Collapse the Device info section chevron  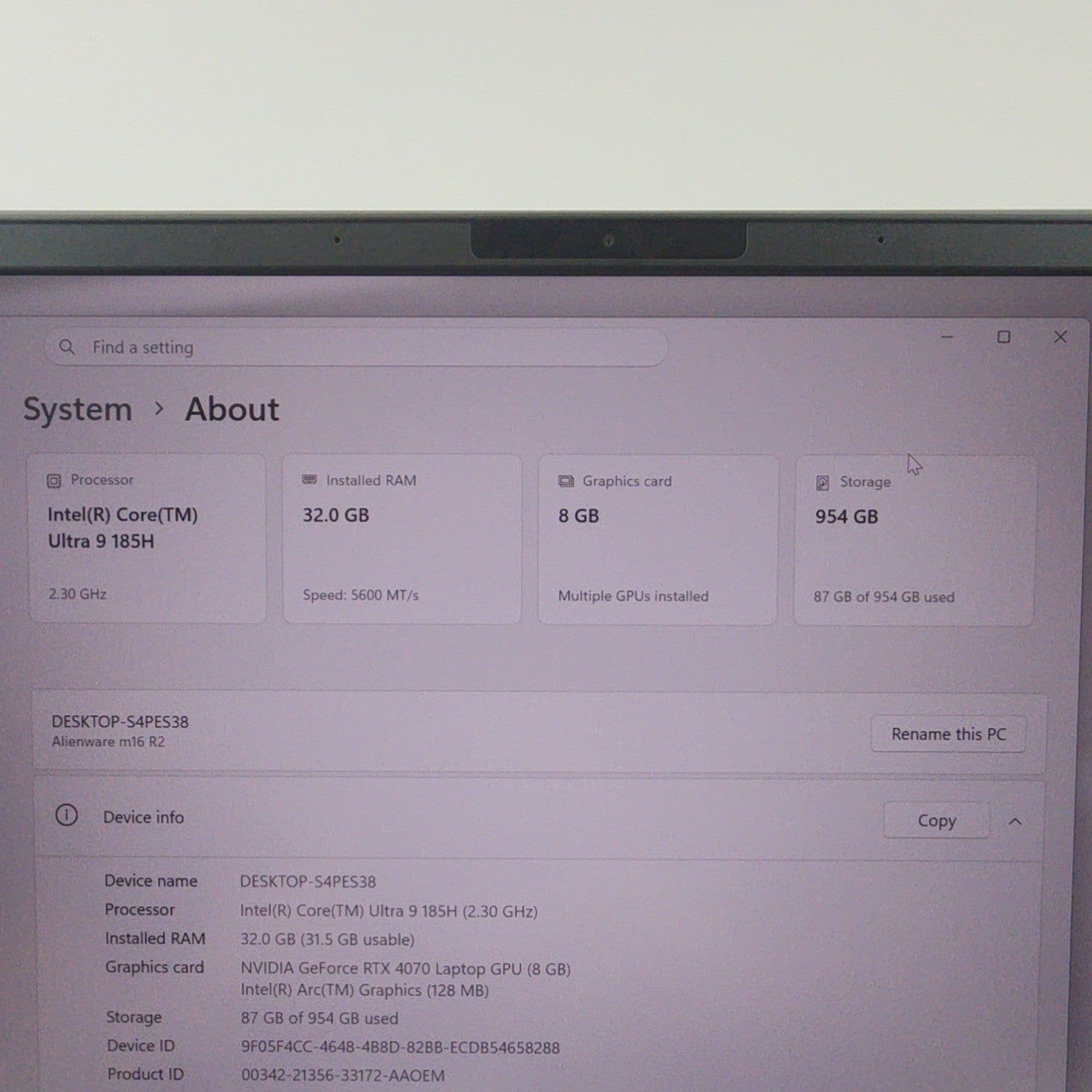click(1015, 821)
